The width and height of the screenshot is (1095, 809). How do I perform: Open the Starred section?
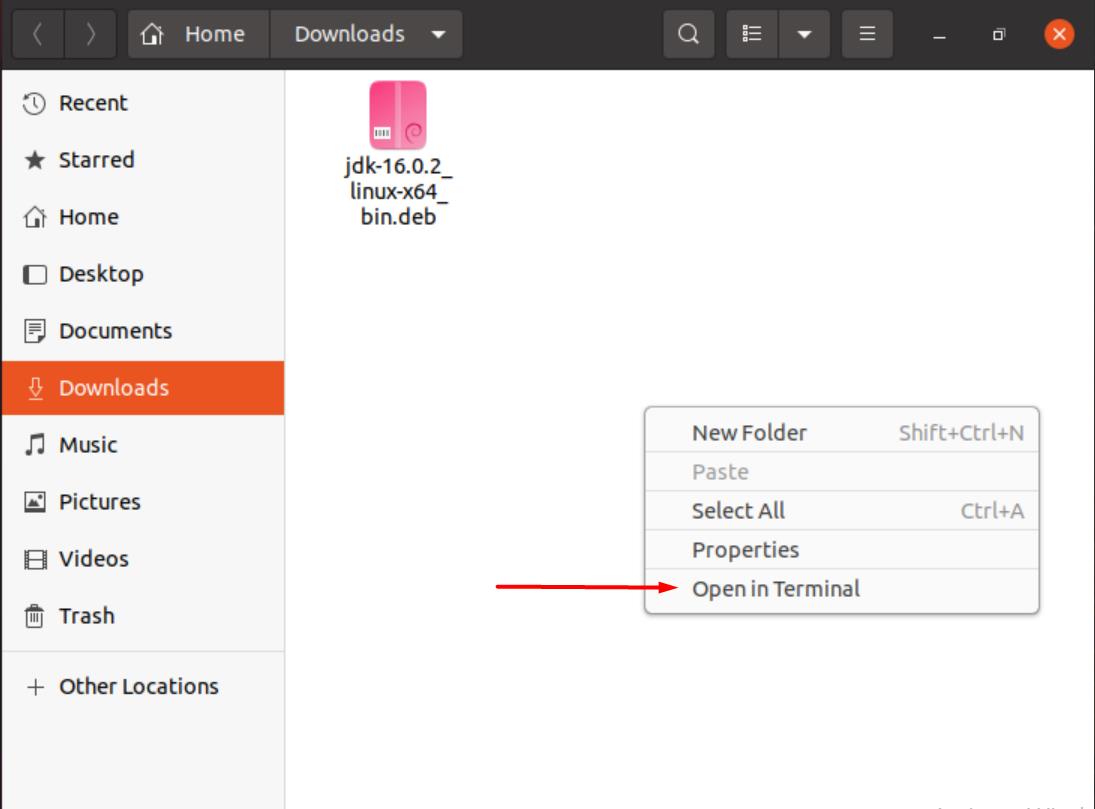click(95, 159)
